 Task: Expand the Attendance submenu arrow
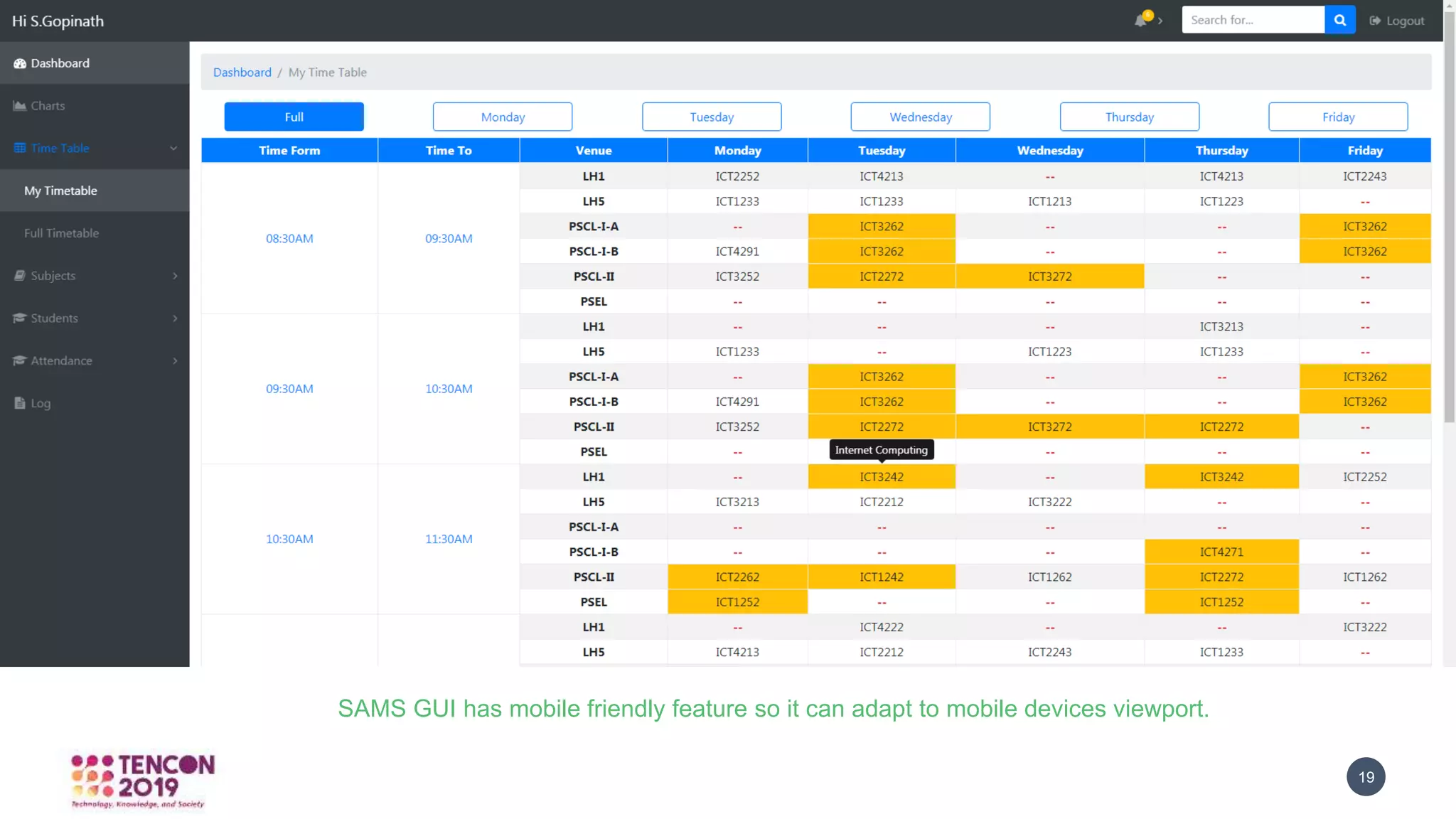[x=175, y=360]
